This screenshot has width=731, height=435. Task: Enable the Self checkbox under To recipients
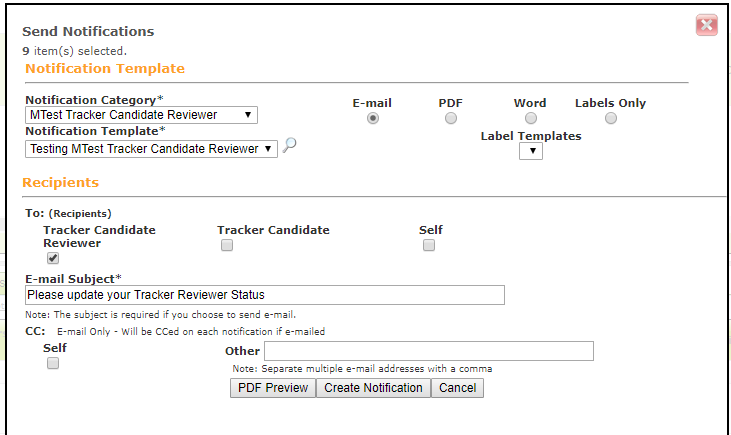(x=429, y=245)
